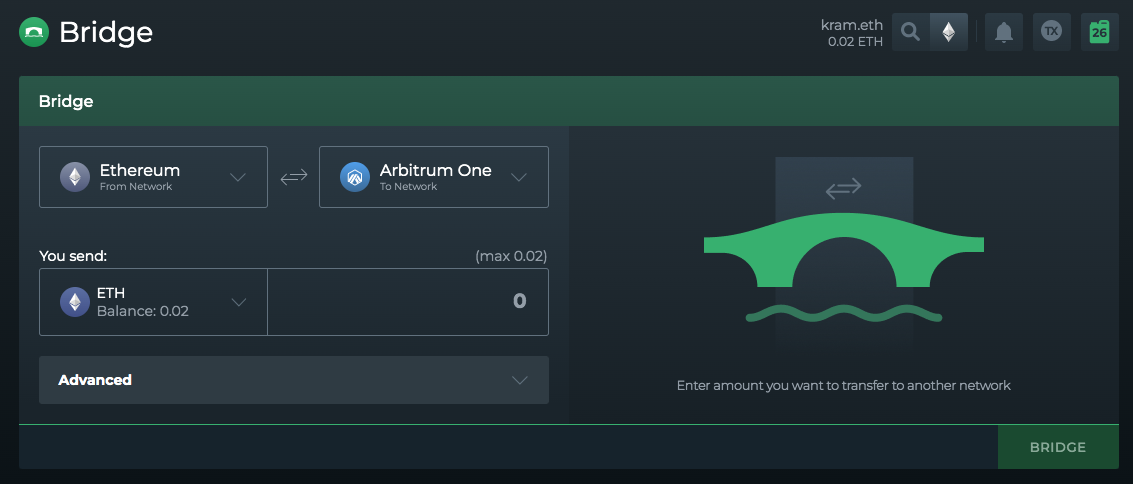Open the TX transactions icon

point(1051,33)
